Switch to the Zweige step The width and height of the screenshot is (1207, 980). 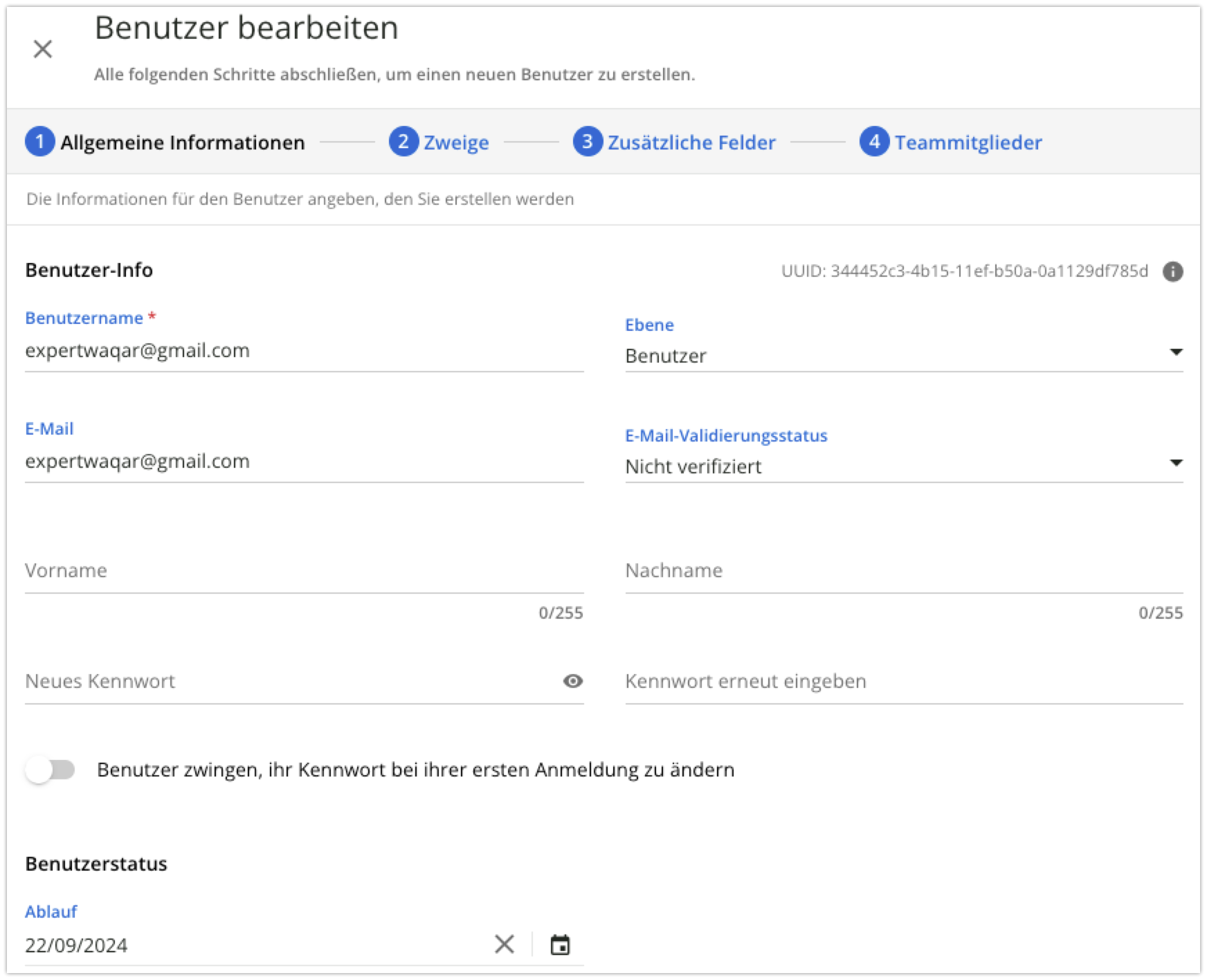click(456, 143)
